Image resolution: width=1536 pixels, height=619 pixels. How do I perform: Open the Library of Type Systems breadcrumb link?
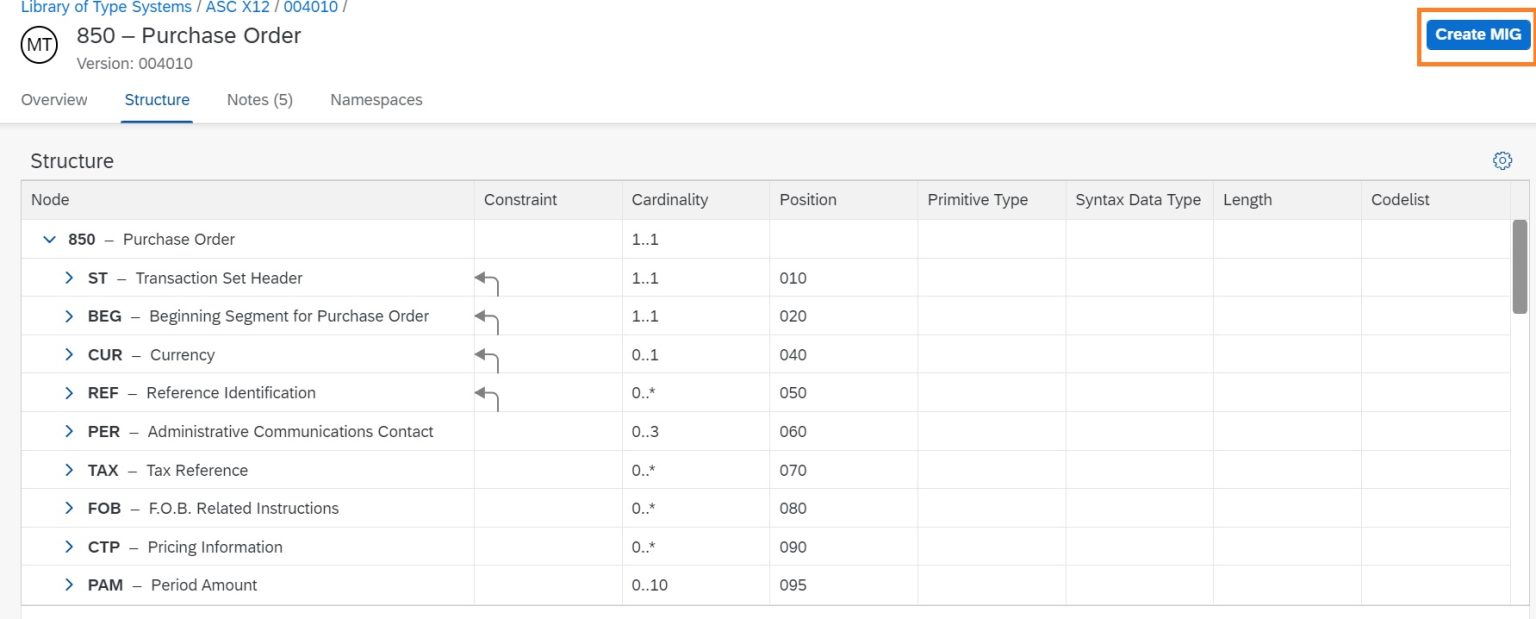click(x=106, y=7)
